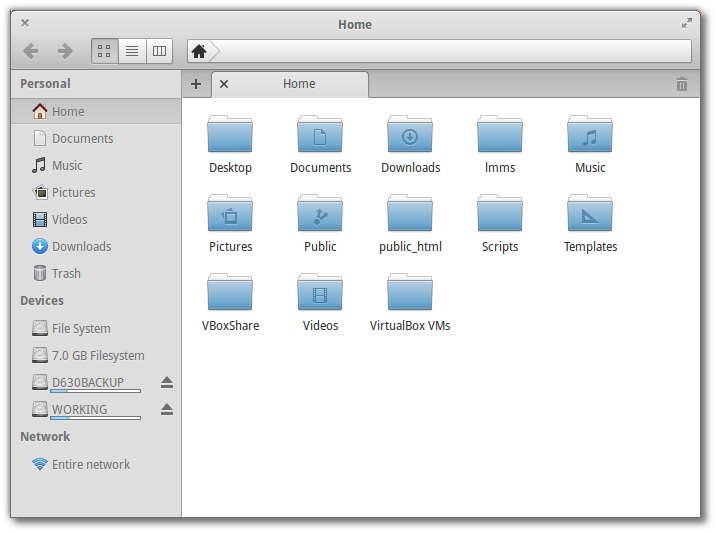Collapse the Devices sidebar section

click(42, 300)
